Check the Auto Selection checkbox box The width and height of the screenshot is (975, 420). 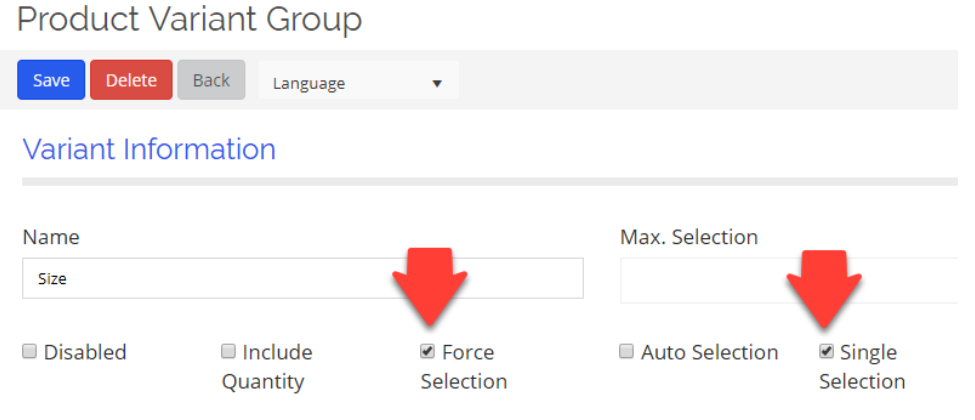point(627,351)
